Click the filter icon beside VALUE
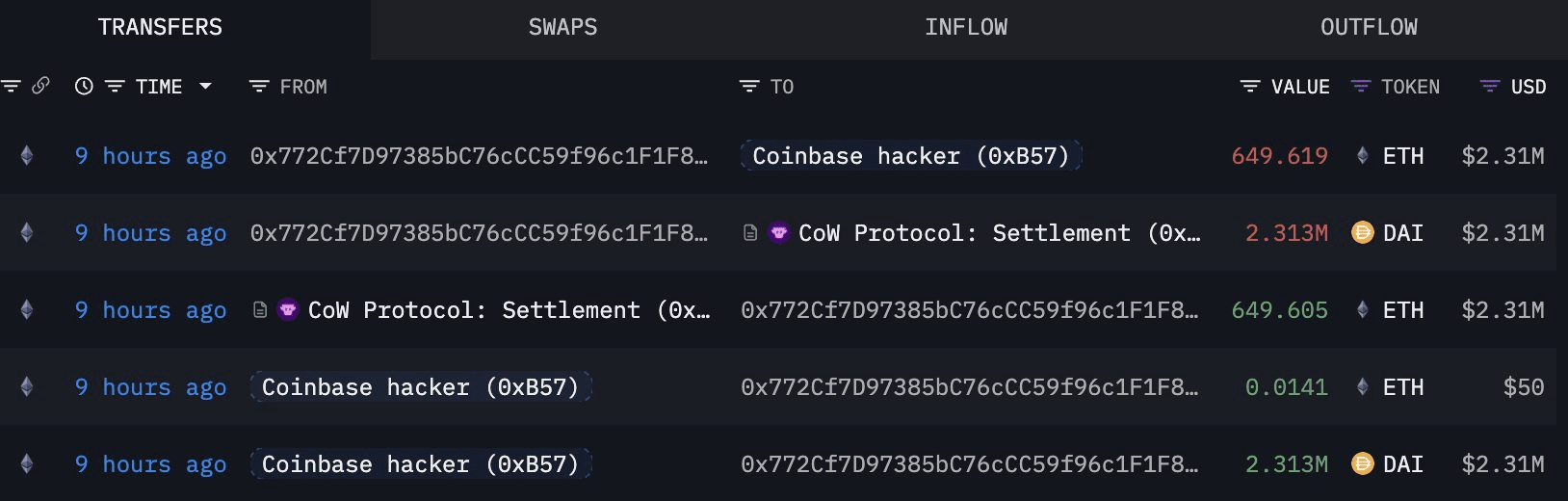The height and width of the screenshot is (501, 1568). click(x=1249, y=87)
